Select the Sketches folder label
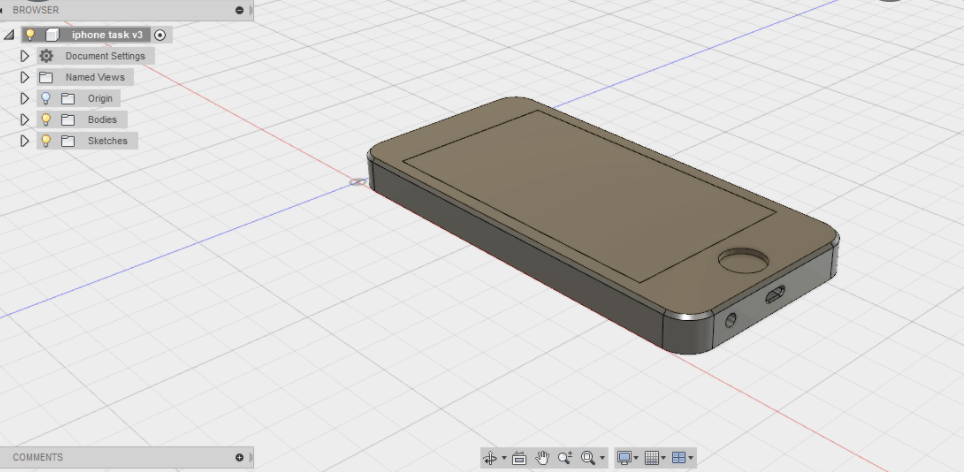This screenshot has height=472, width=964. [x=107, y=141]
